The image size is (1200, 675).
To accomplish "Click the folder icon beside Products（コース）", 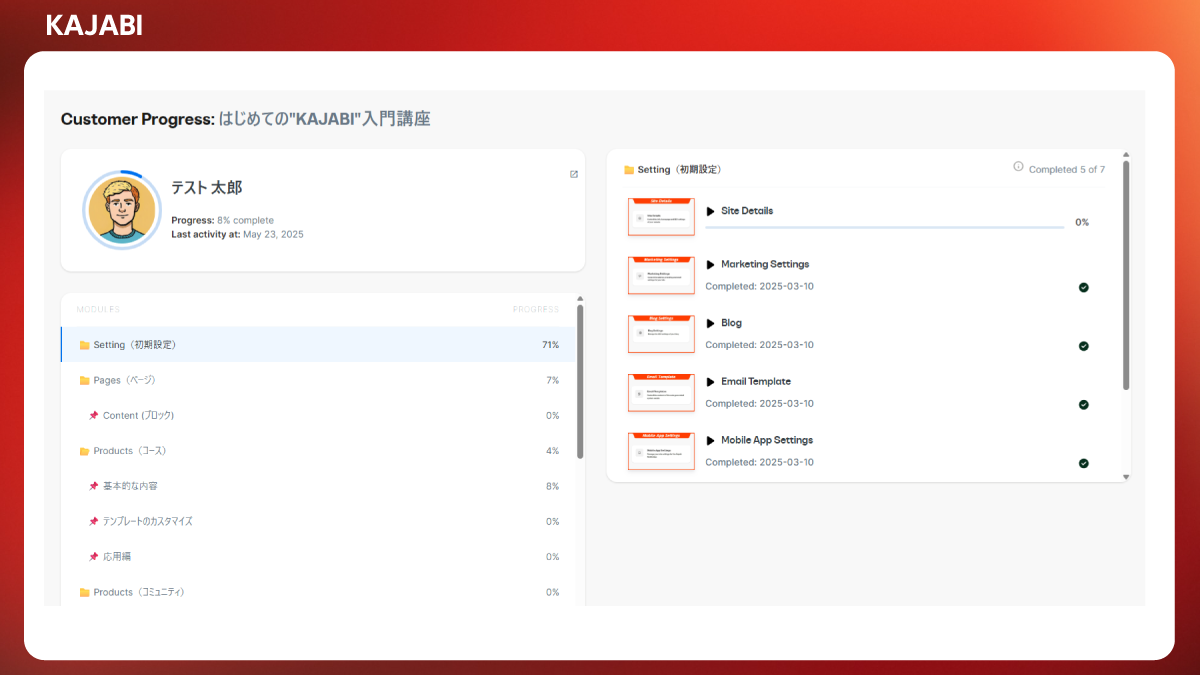I will [85, 451].
